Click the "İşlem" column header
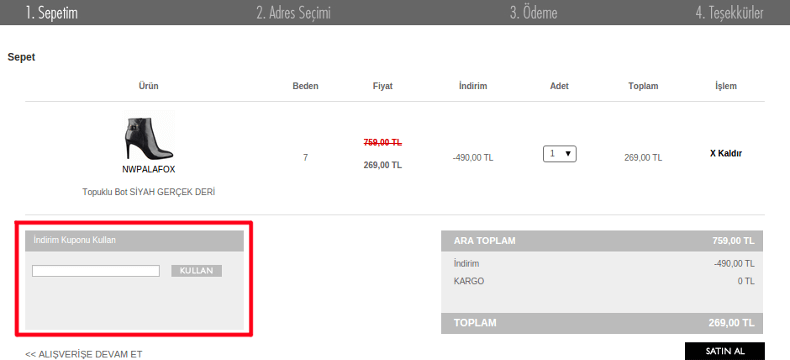The height and width of the screenshot is (360, 790). 726,86
